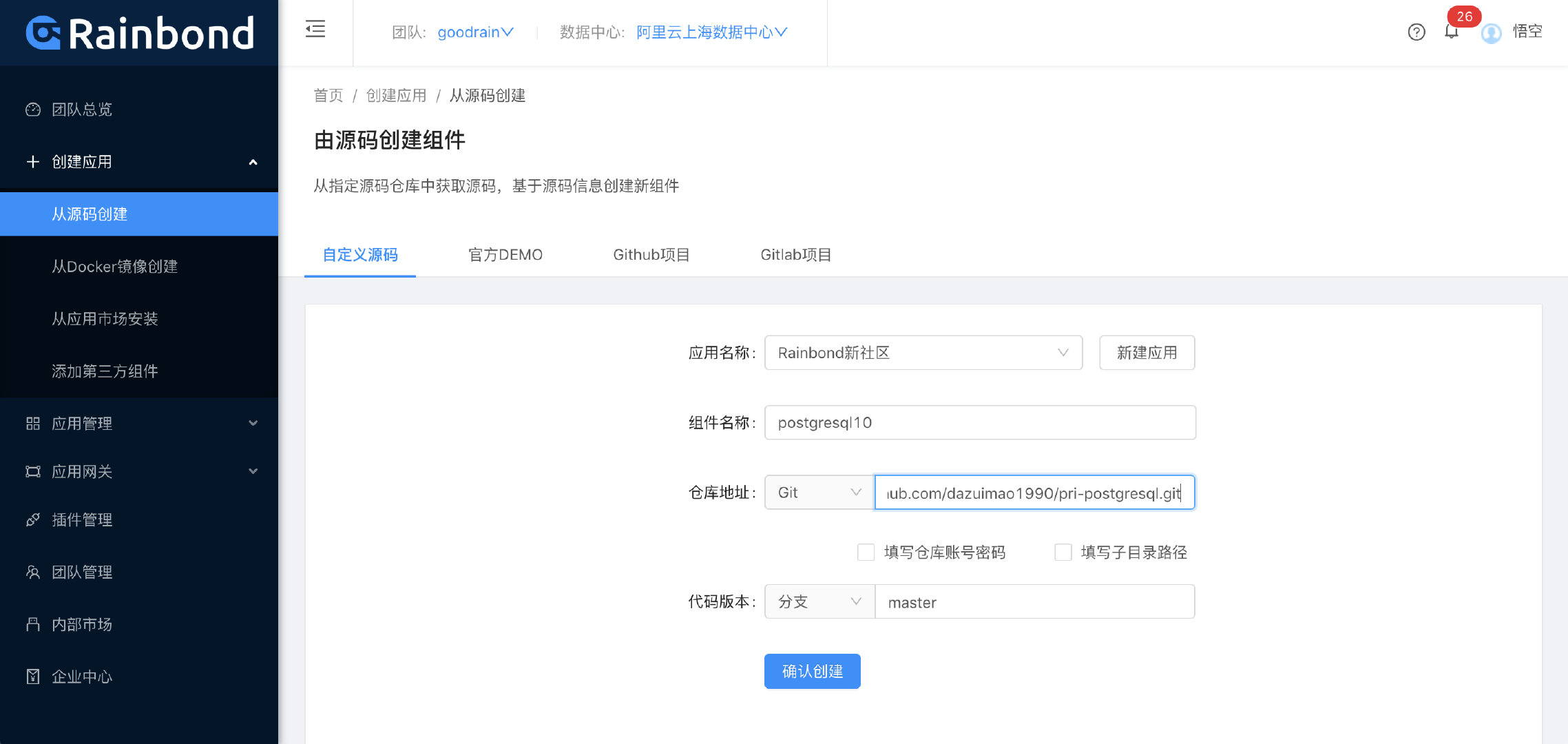Focus the master branch input field
The height and width of the screenshot is (744, 1568).
click(x=1034, y=601)
